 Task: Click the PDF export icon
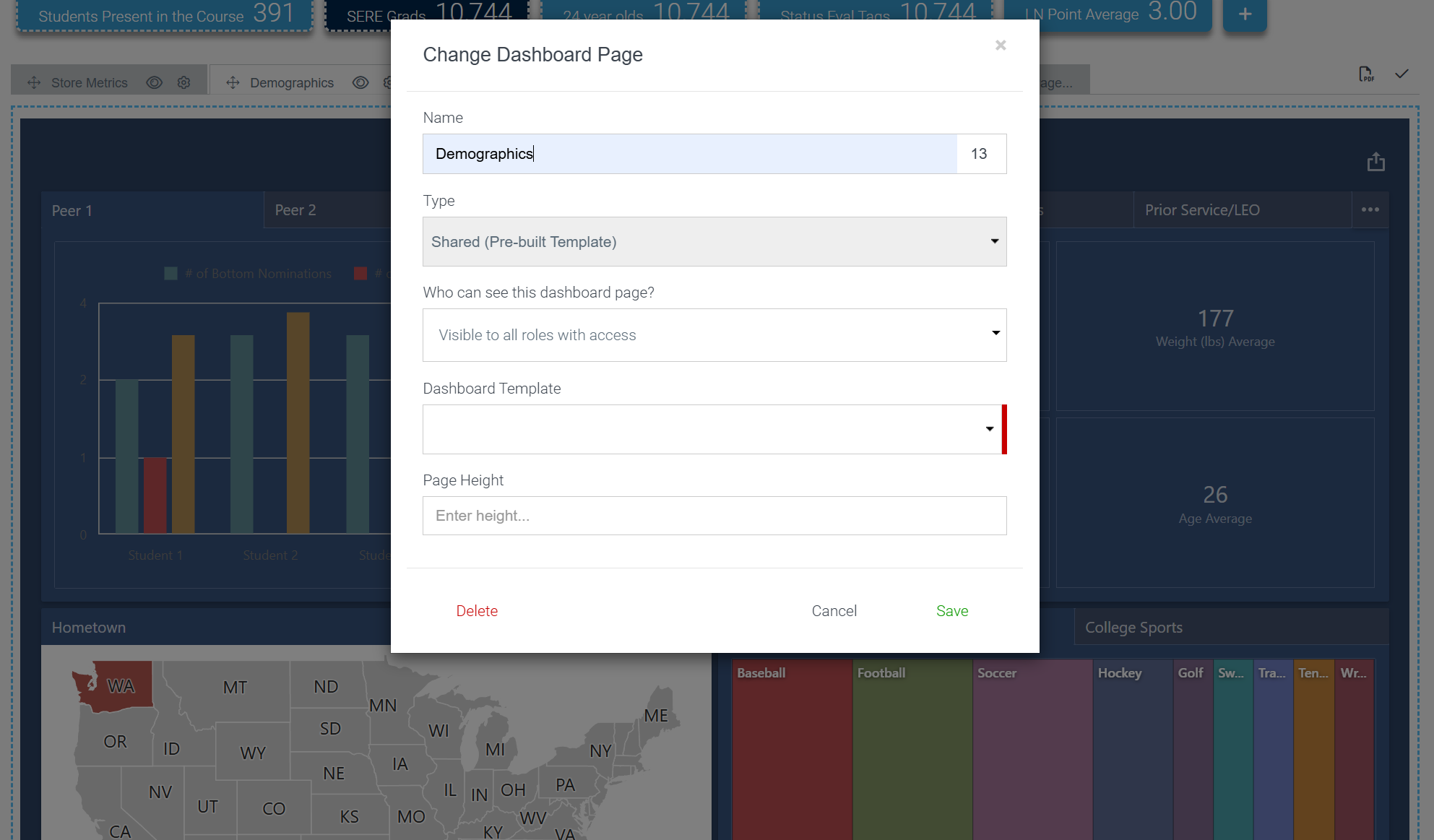point(1365,74)
